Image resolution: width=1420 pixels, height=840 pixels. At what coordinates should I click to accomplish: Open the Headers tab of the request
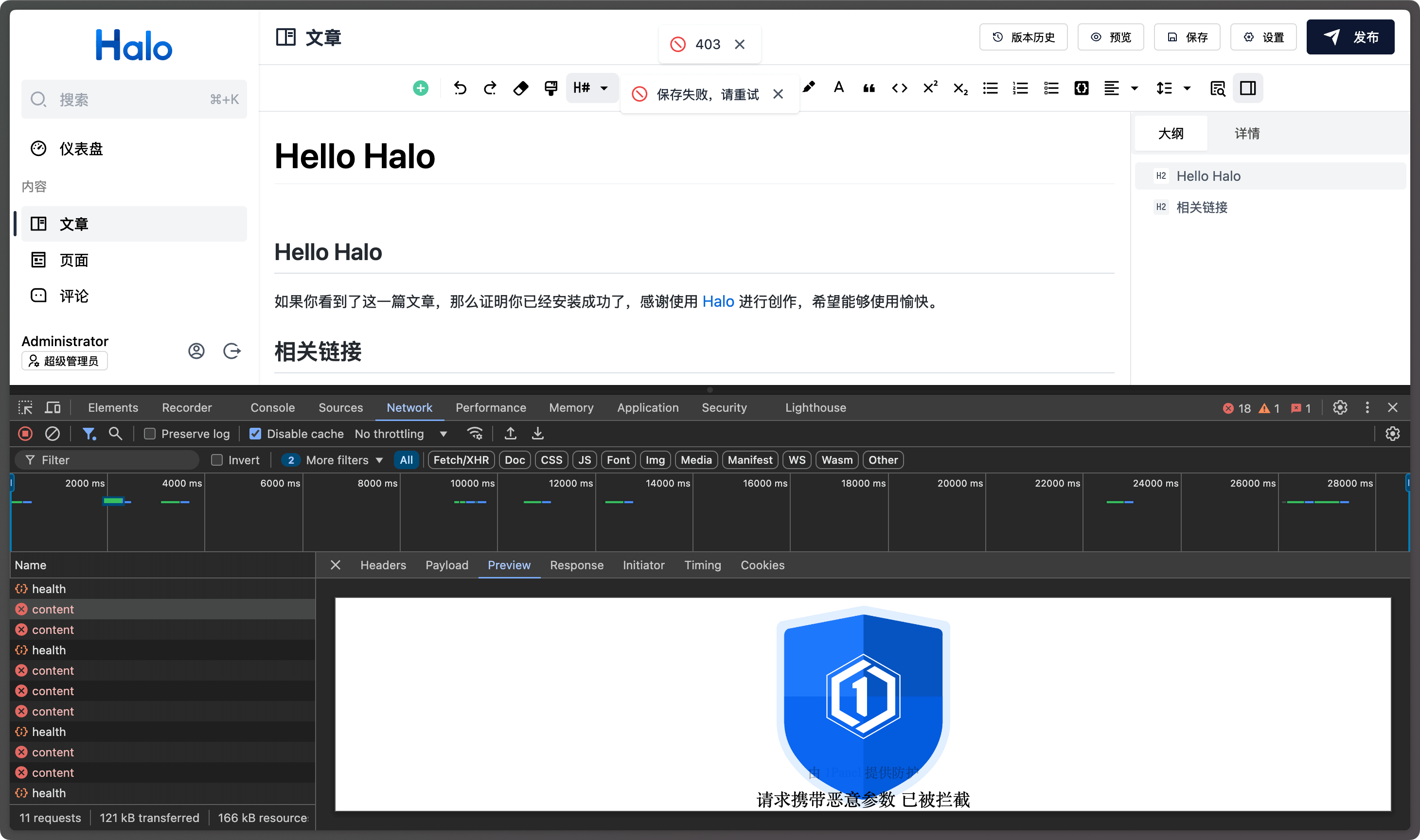(383, 565)
